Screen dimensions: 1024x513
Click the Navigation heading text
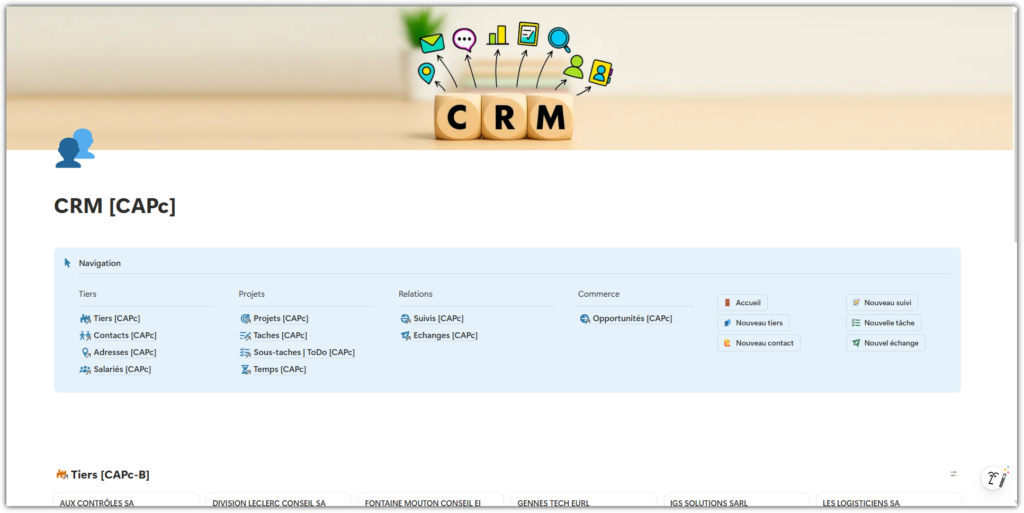[100, 263]
